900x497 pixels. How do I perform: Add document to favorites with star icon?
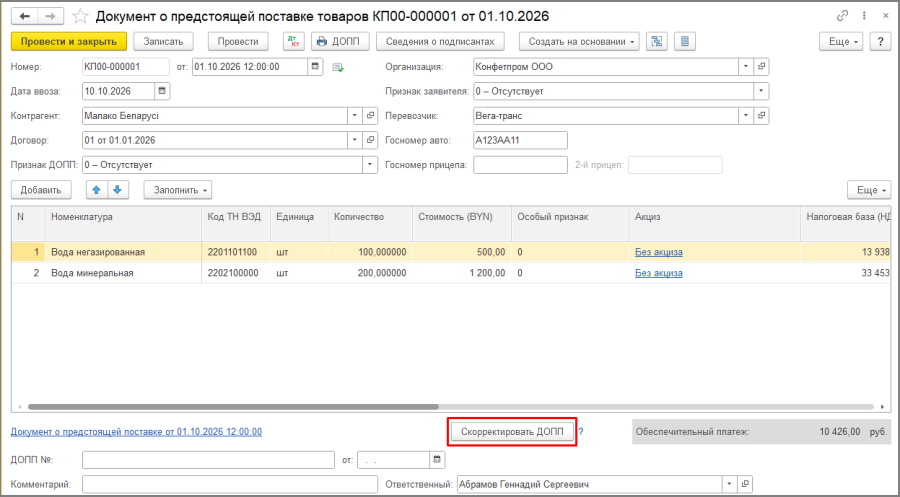pyautogui.click(x=80, y=16)
